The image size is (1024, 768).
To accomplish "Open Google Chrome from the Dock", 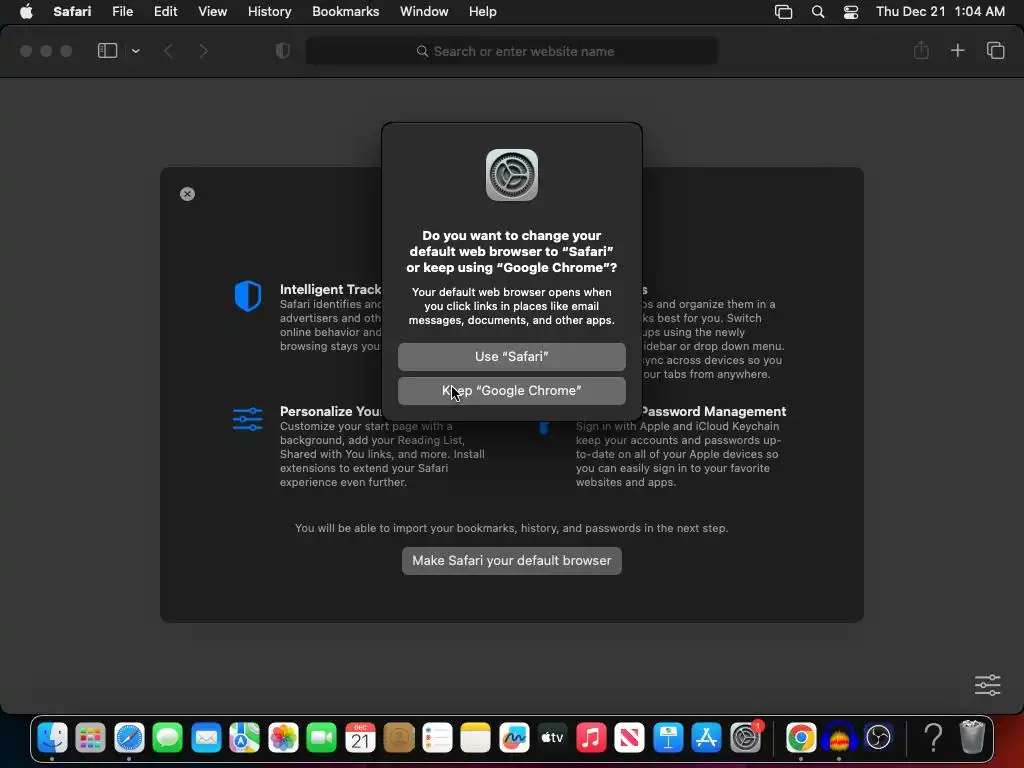I will pyautogui.click(x=801, y=738).
